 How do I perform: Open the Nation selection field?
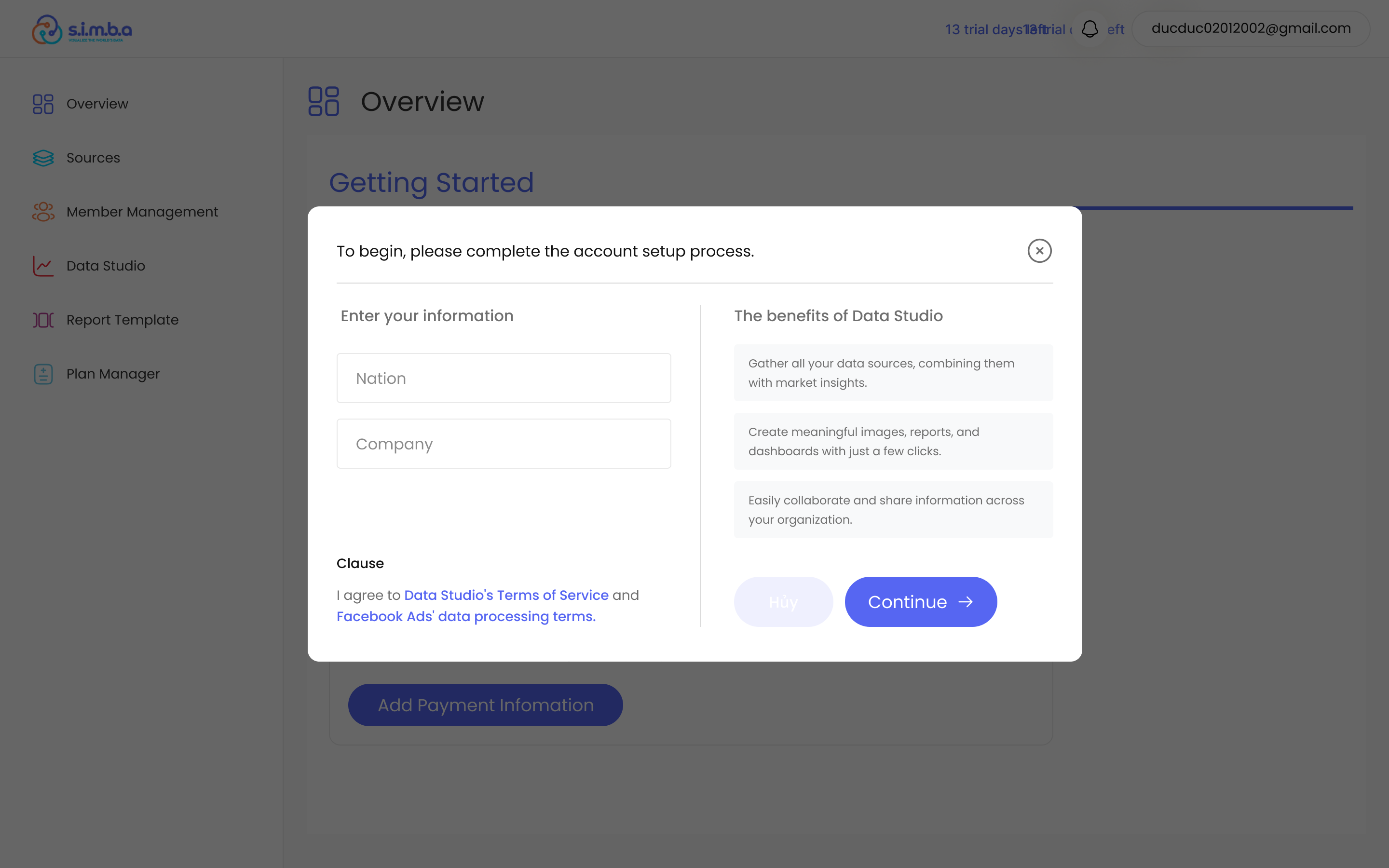click(504, 378)
